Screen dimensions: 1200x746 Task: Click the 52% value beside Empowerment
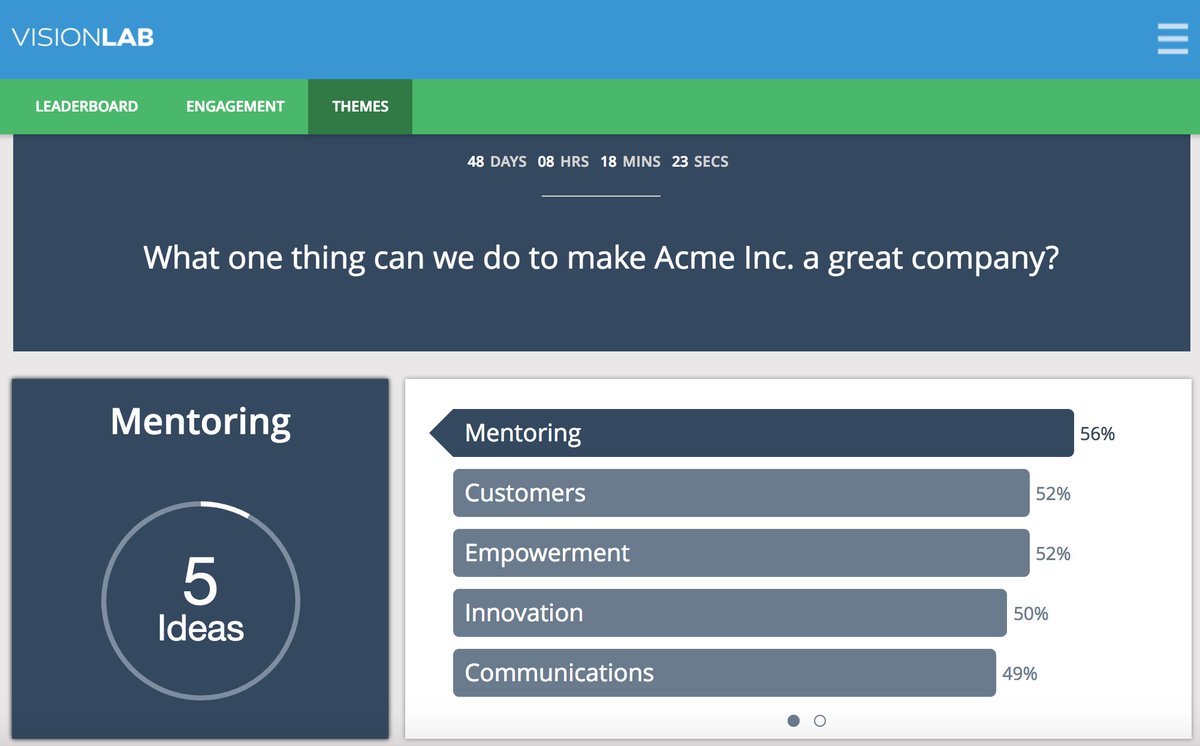coord(1053,554)
